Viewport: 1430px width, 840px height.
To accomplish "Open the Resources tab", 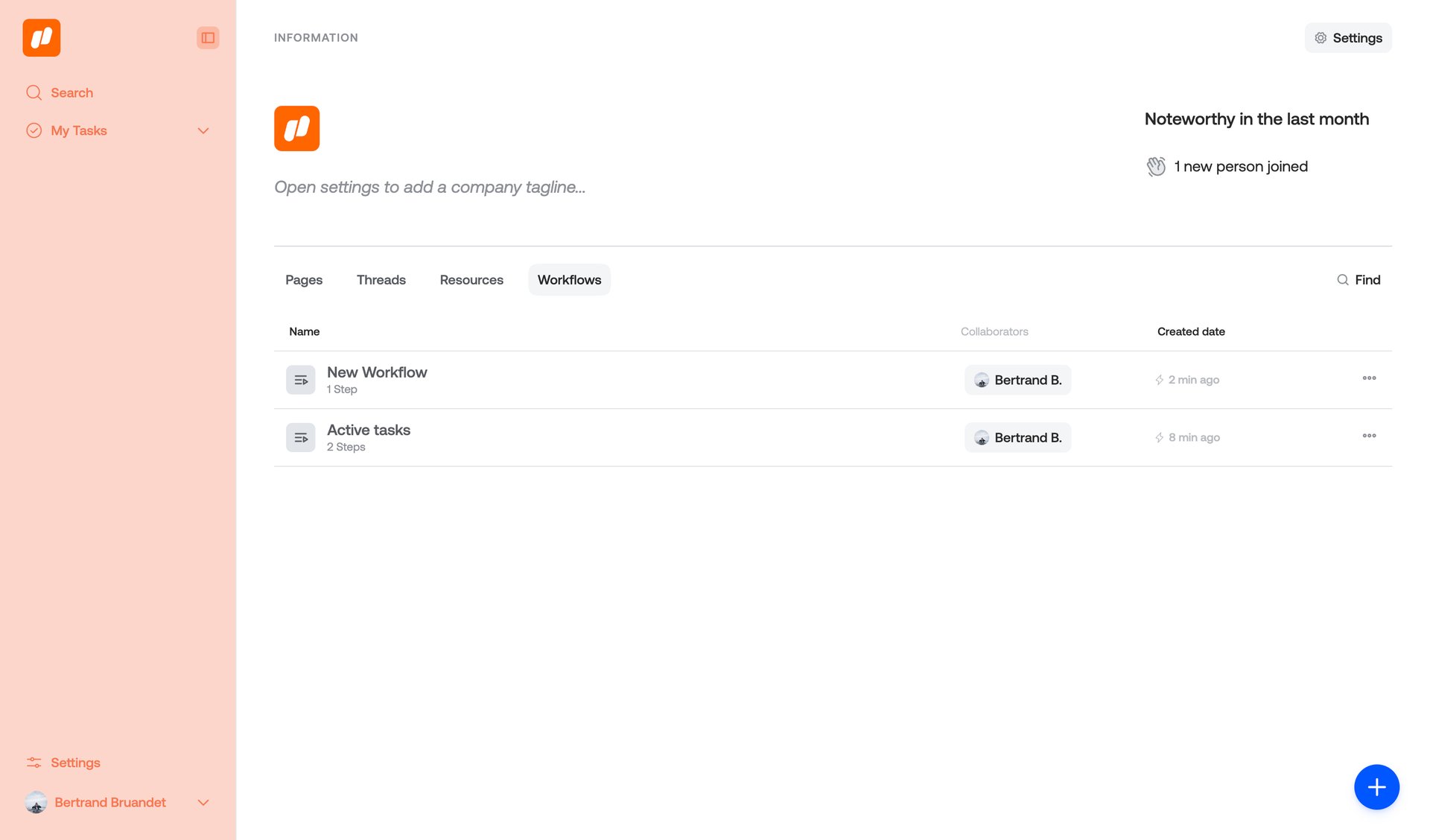I will pyautogui.click(x=471, y=280).
